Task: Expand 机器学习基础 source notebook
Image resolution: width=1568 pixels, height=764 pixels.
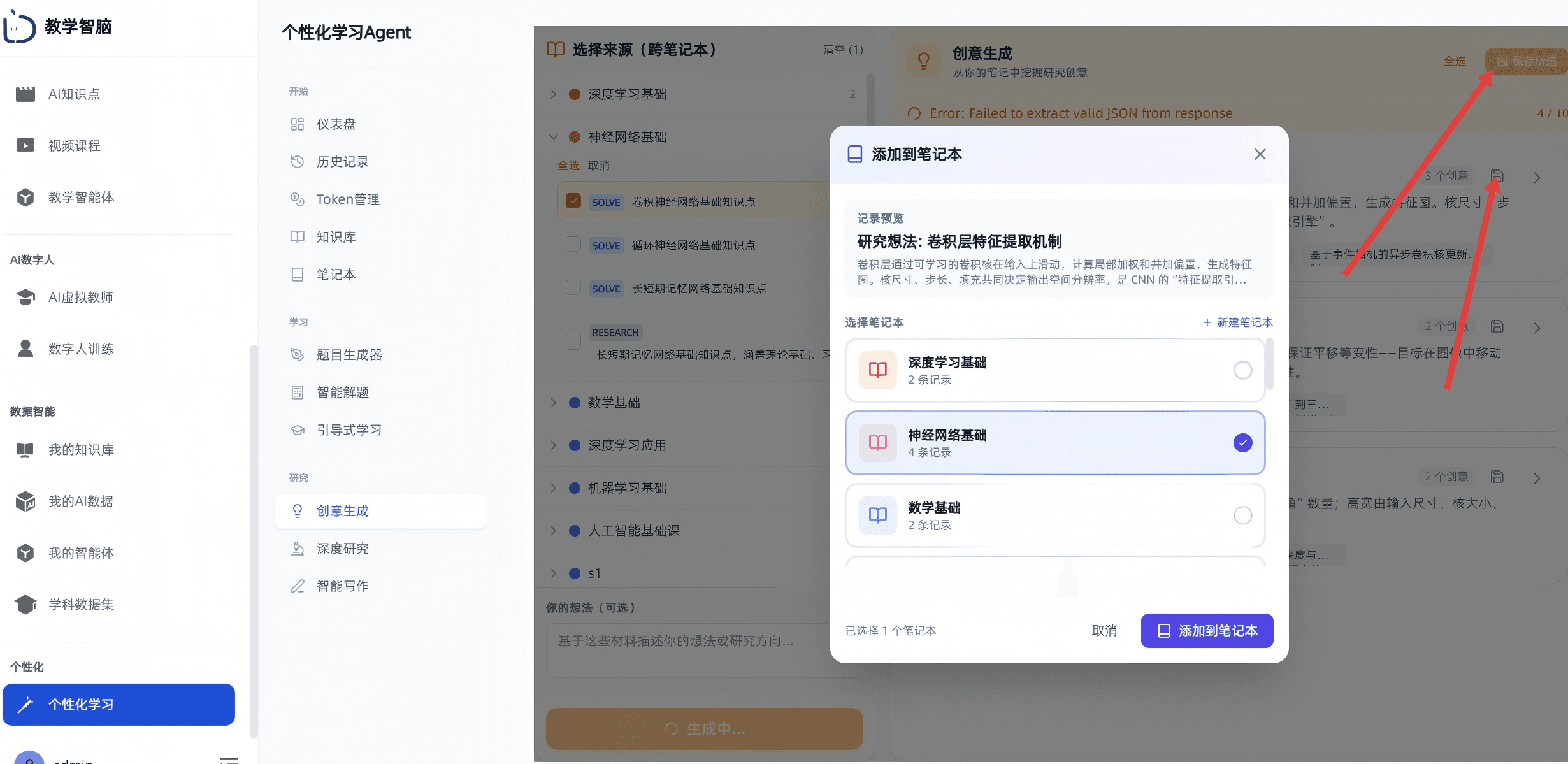Action: coord(554,488)
